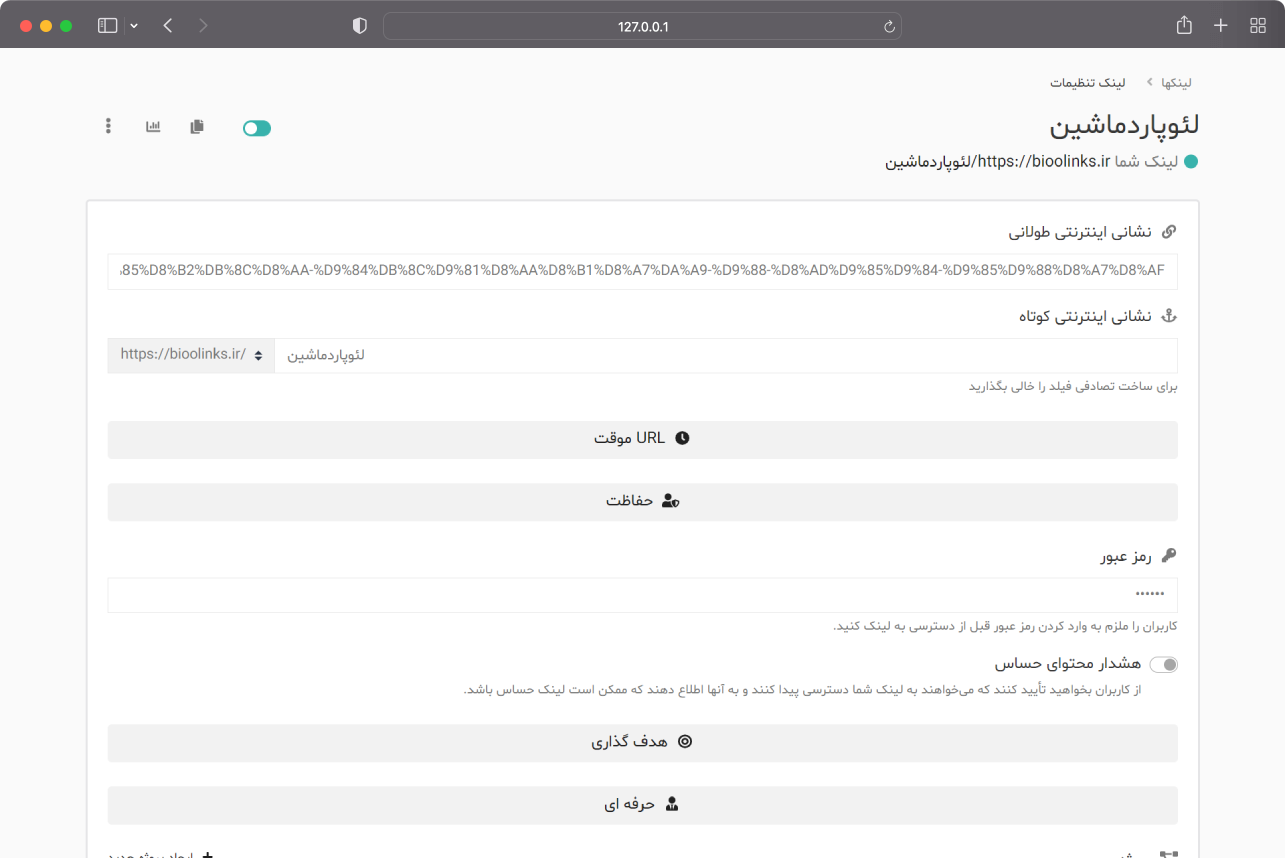Open link statistics chart icon
The height and width of the screenshot is (858, 1285).
153,126
